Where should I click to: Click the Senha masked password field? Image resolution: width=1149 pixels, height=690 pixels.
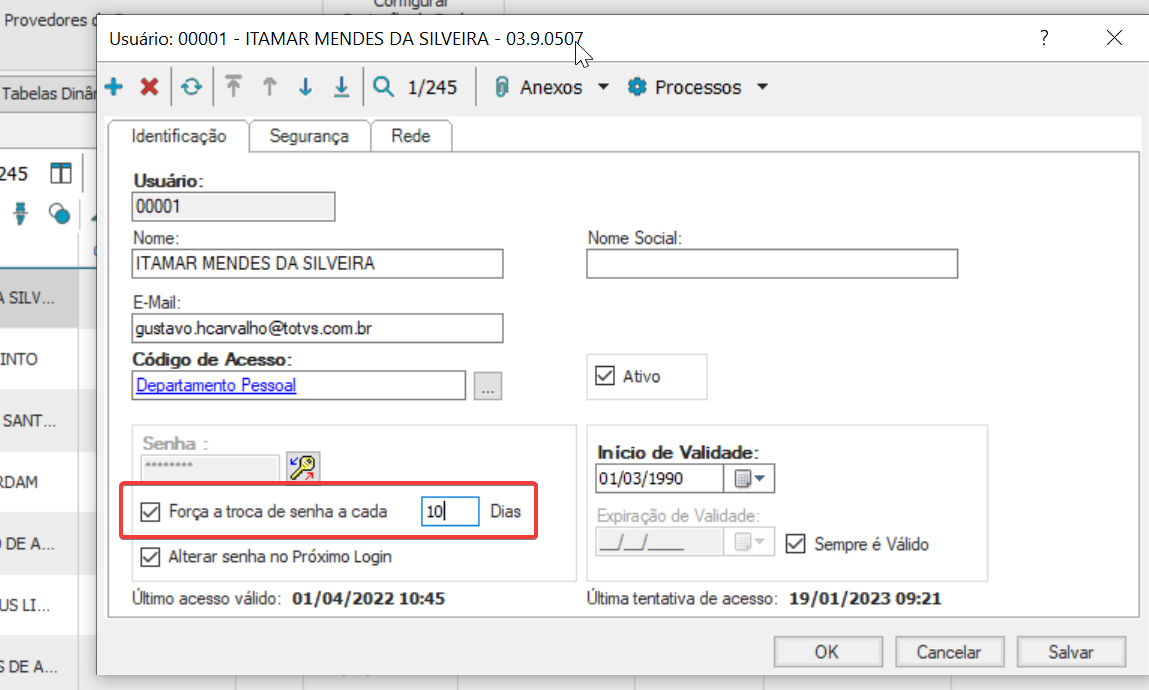[210, 467]
